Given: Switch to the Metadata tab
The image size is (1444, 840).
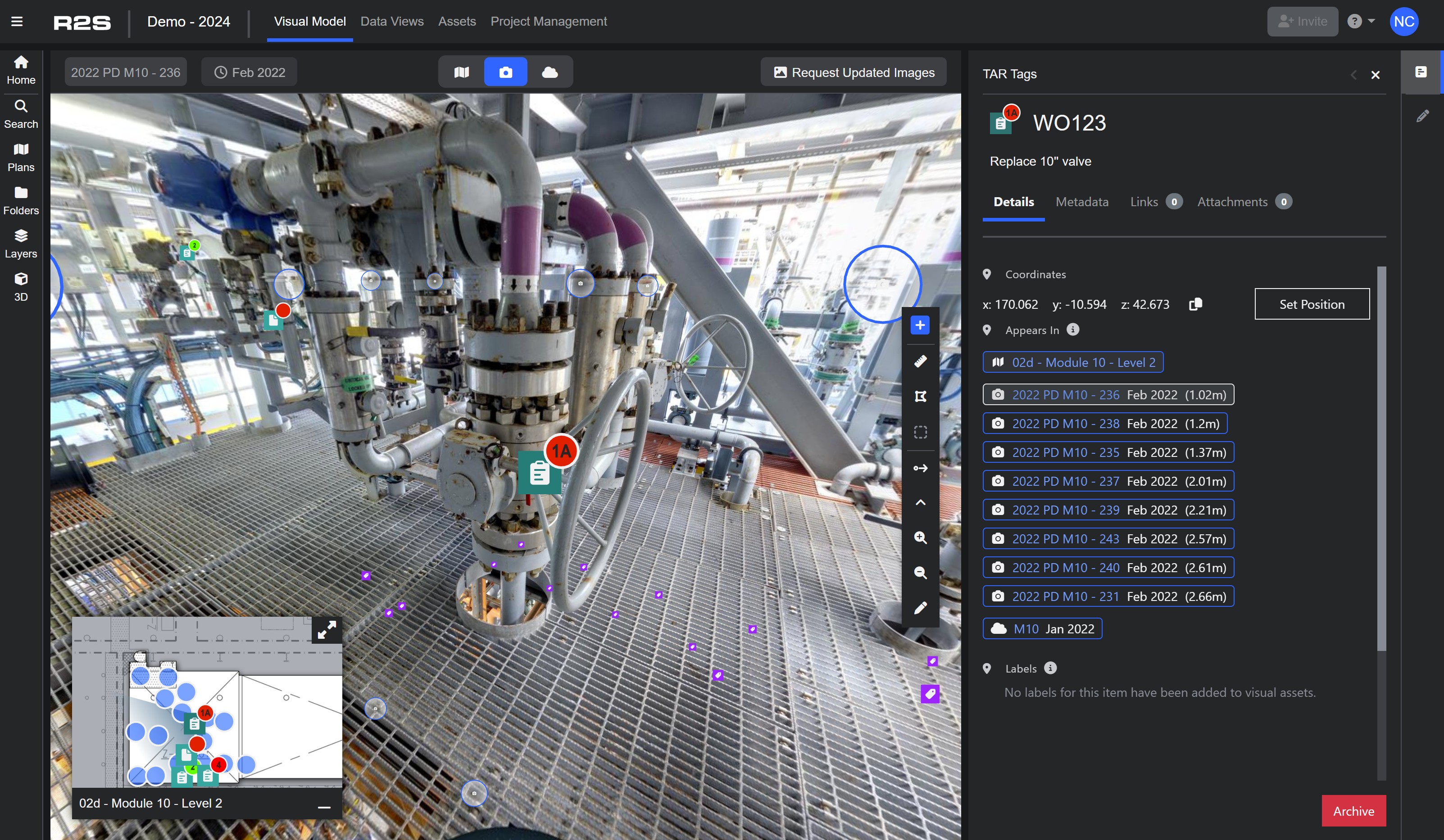Looking at the screenshot, I should [x=1081, y=202].
